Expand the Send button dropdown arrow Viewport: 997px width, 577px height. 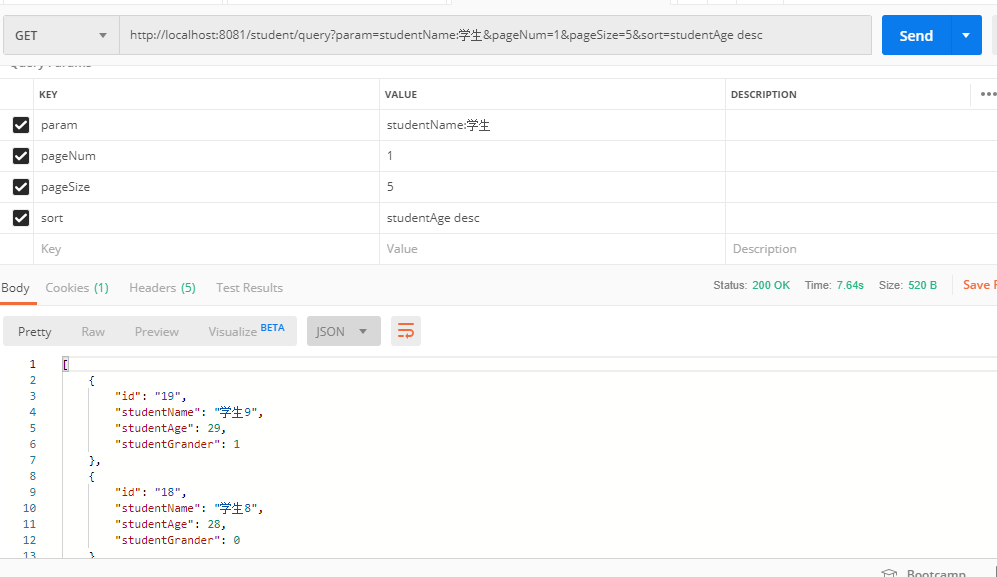pos(966,35)
